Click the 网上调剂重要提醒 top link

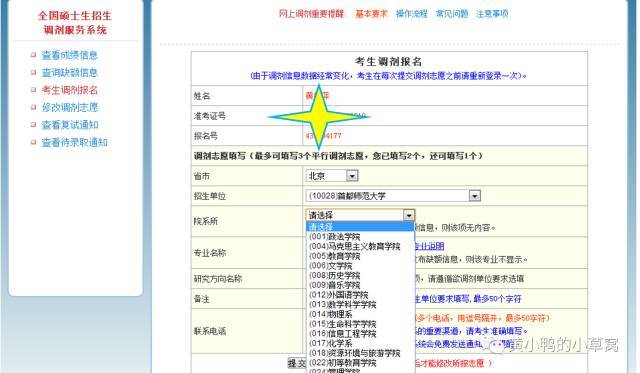point(311,14)
